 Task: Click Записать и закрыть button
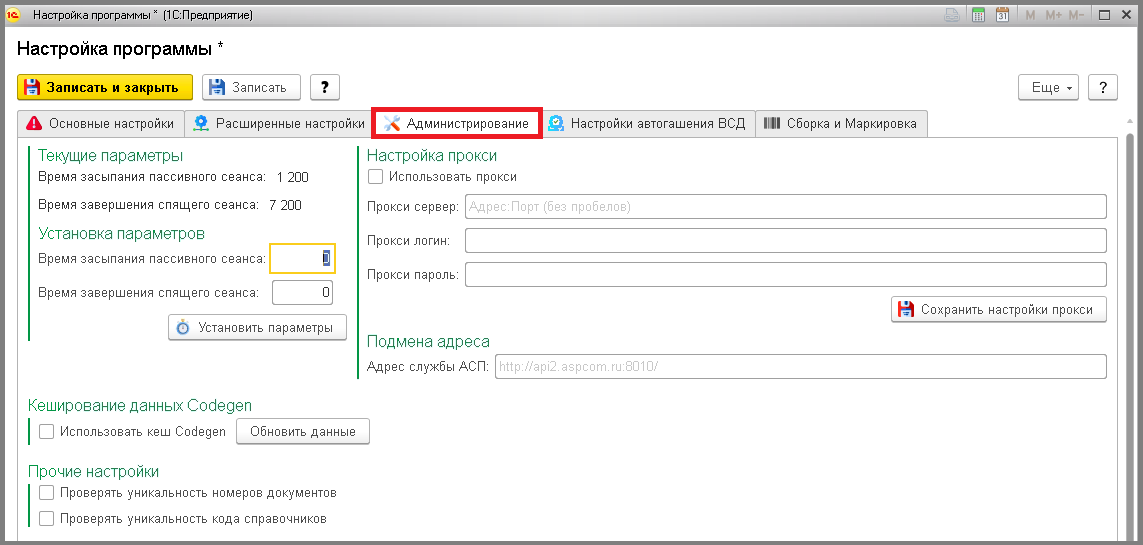105,87
